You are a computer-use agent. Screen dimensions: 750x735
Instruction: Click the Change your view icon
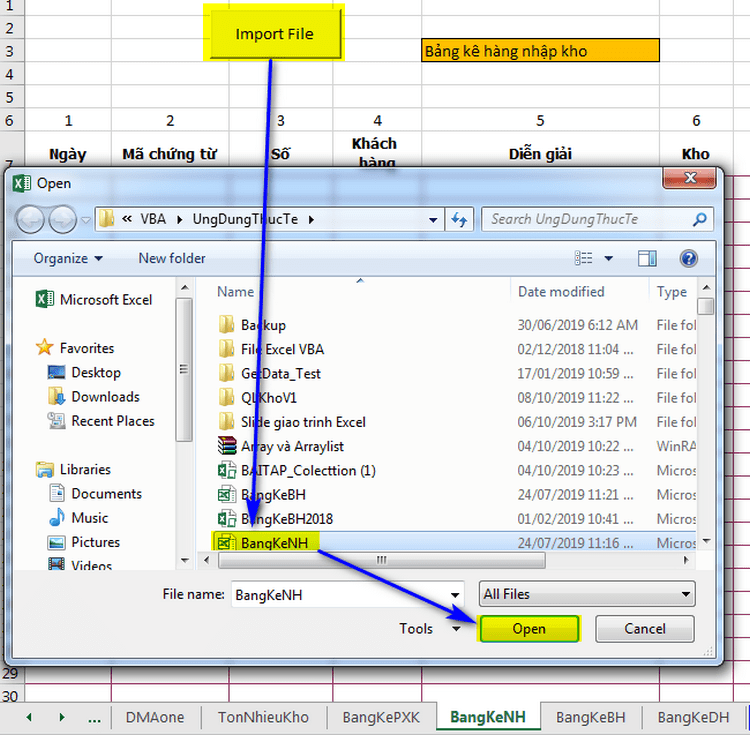pyautogui.click(x=583, y=258)
